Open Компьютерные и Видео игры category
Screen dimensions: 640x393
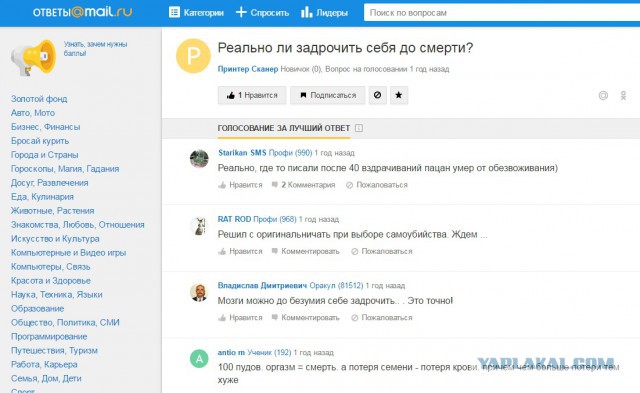pyautogui.click(x=69, y=253)
